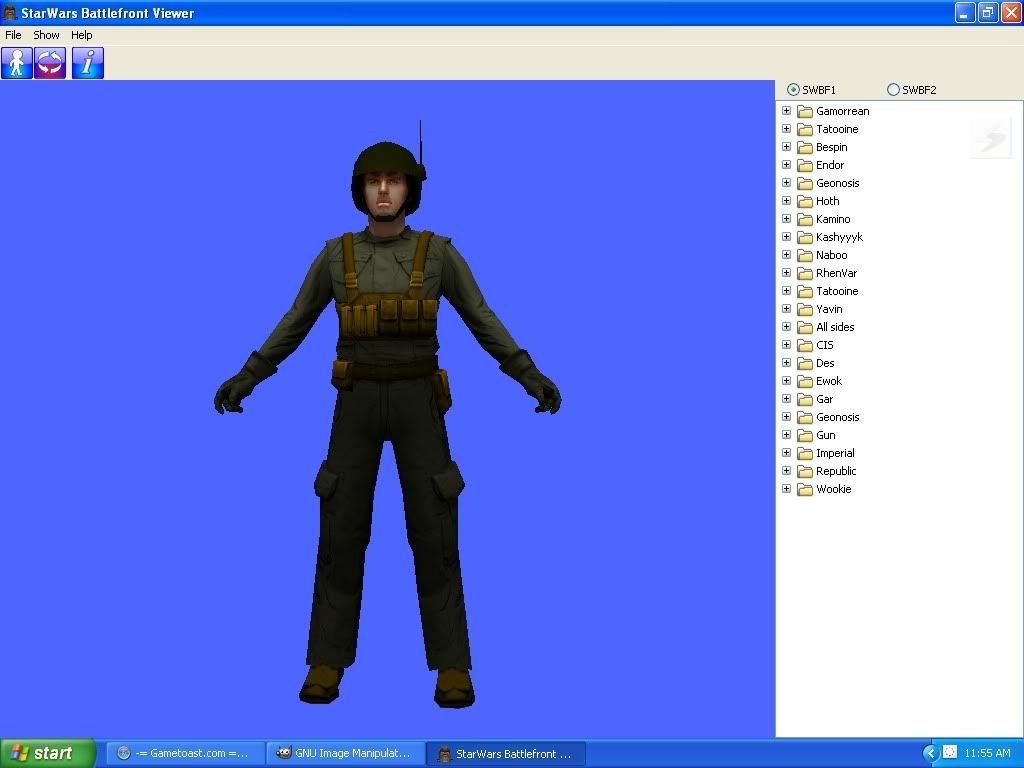This screenshot has height=768, width=1024.
Task: Open the Show menu
Action: (46, 35)
